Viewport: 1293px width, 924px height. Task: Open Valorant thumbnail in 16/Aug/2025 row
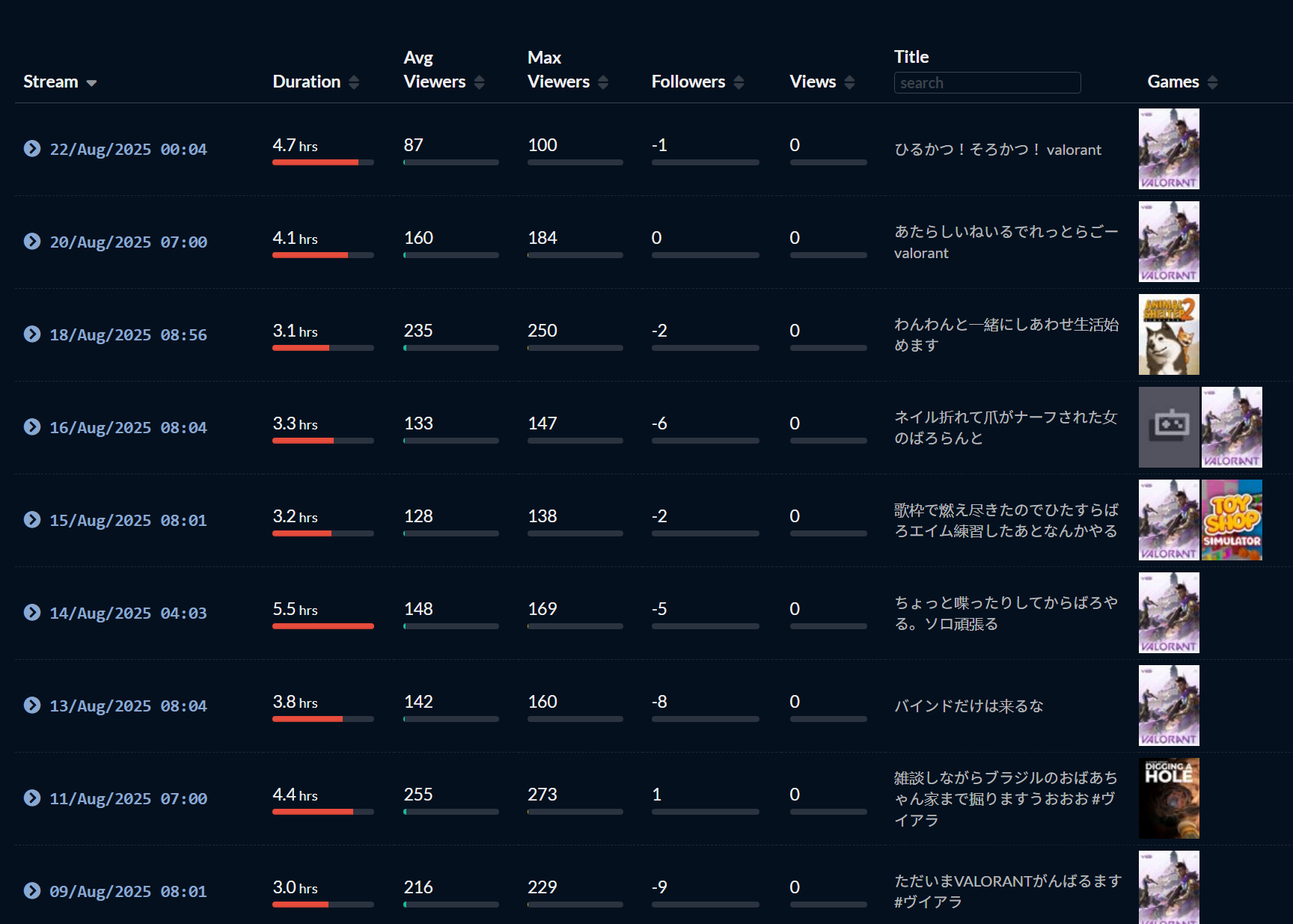point(1232,427)
